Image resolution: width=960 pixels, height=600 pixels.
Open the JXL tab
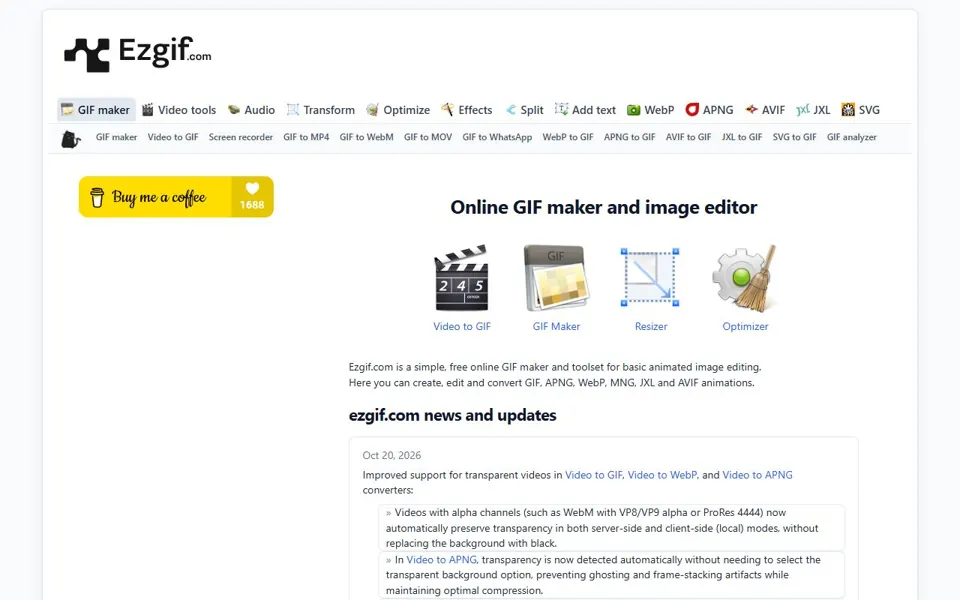813,110
